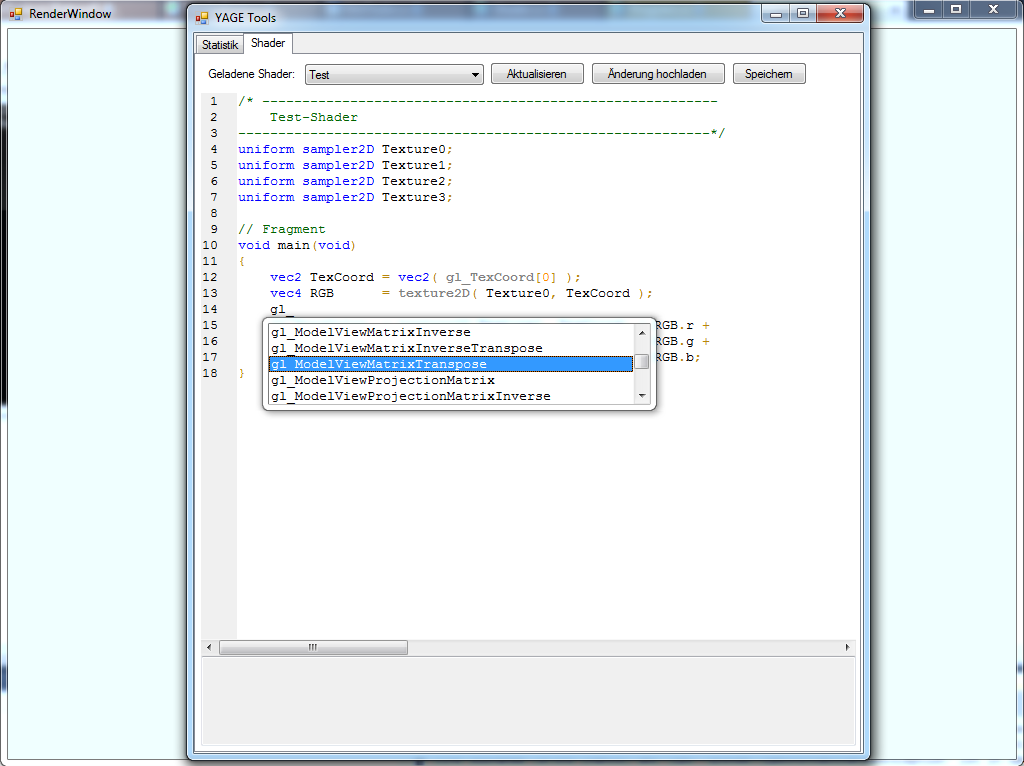1024x766 pixels.
Task: Pick gl_ModelViewMatrixInverseTranspose suggestion
Action: (x=406, y=348)
